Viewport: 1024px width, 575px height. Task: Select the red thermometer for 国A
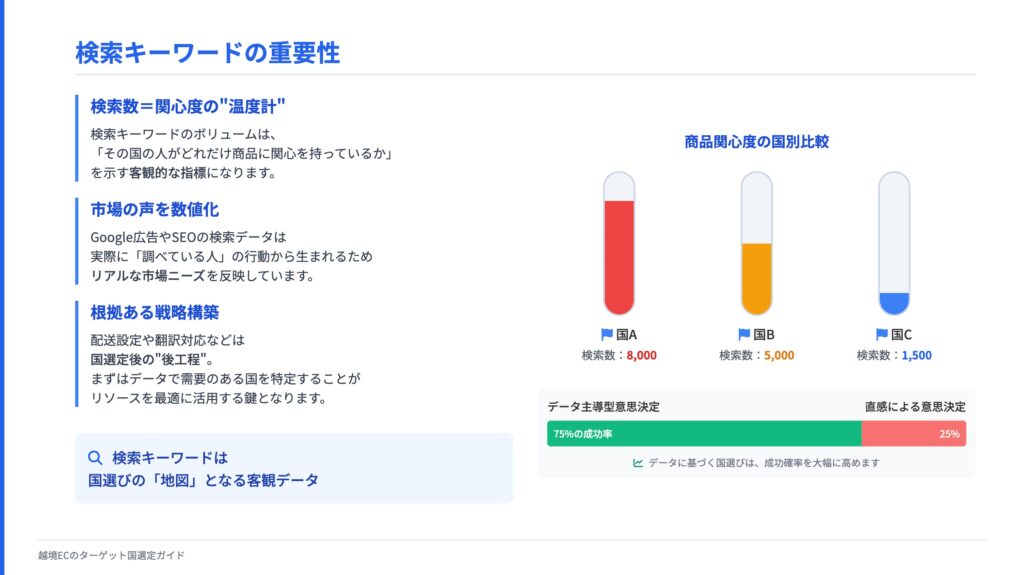619,243
